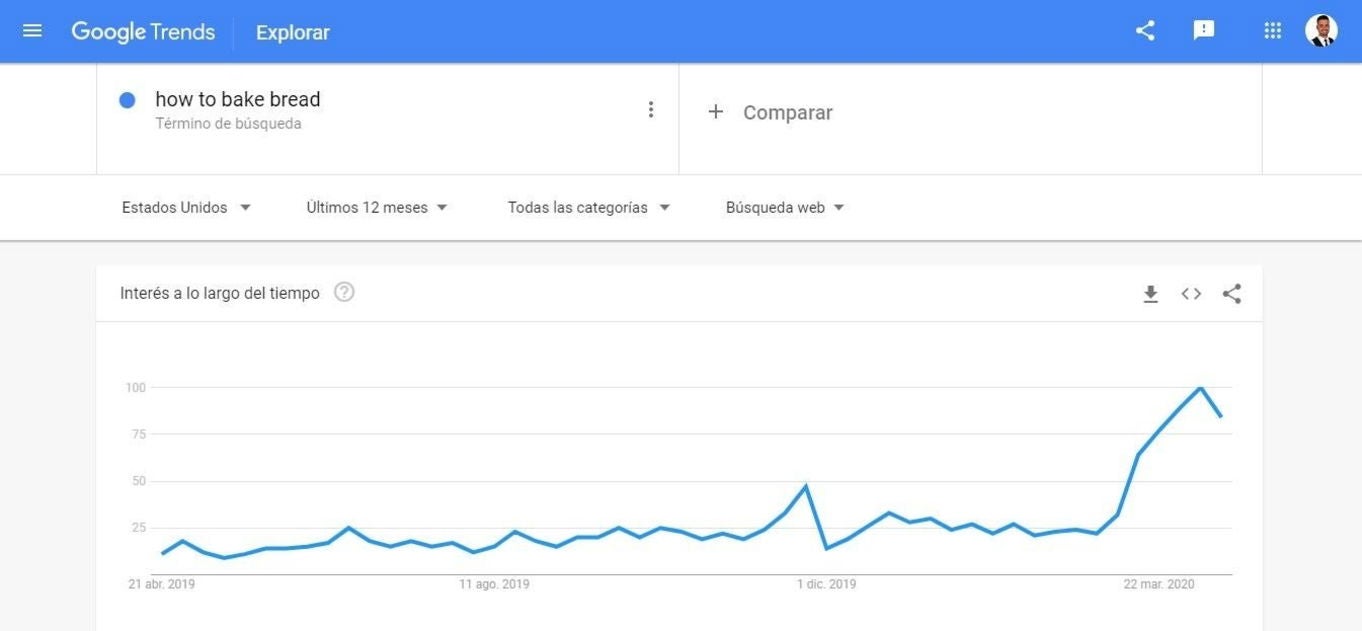The image size is (1362, 631).
Task: Open the Todas las categorías dropdown
Action: pos(588,208)
